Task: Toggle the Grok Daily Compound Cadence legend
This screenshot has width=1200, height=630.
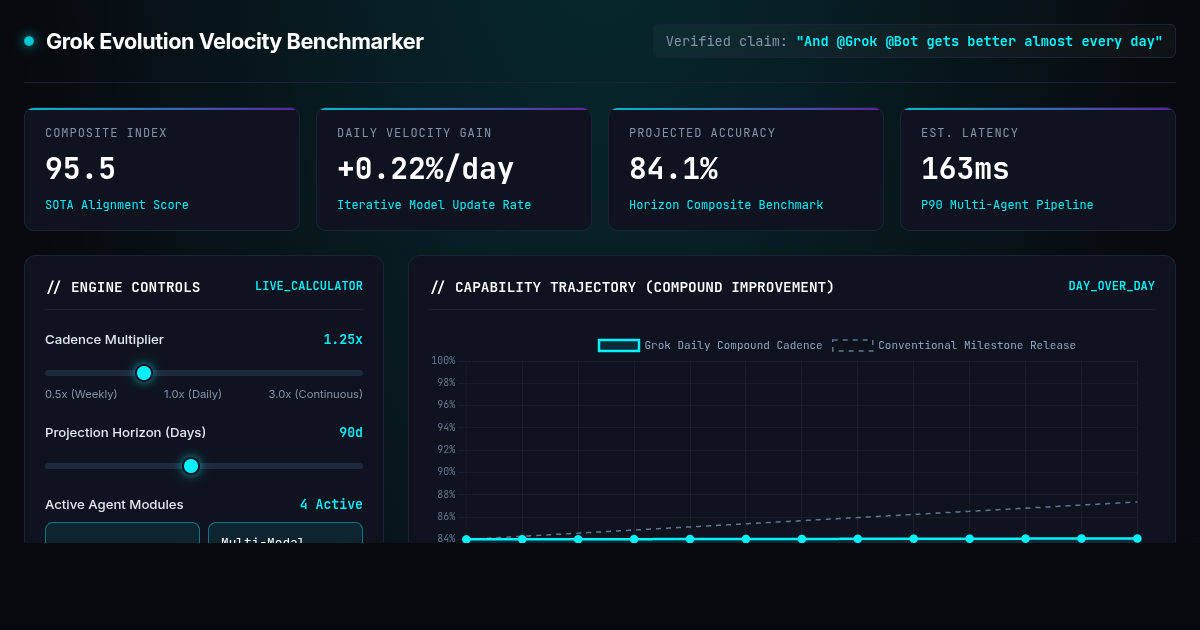Action: pyautogui.click(x=710, y=345)
